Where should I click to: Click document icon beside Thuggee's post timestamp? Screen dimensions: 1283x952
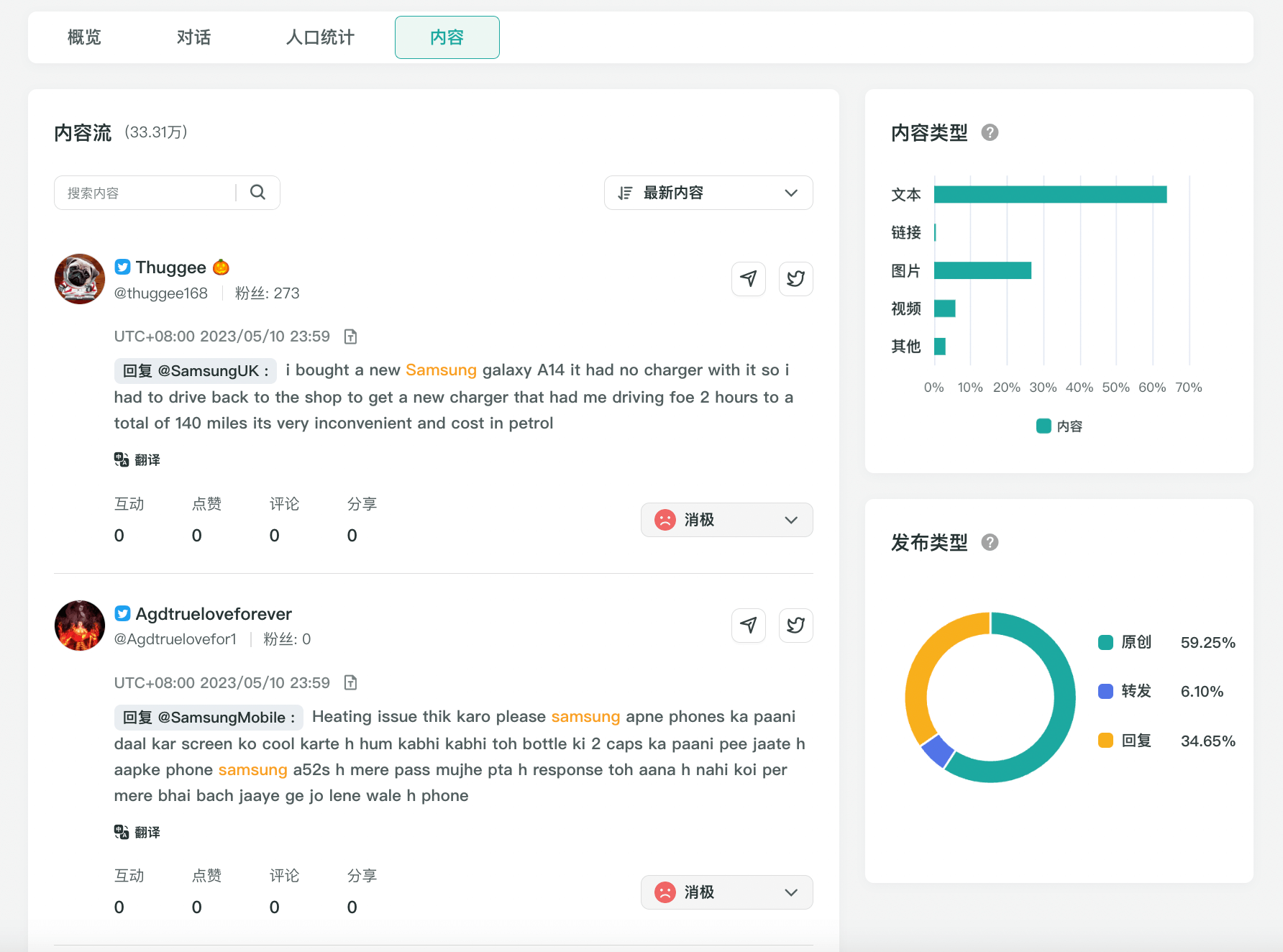coord(351,337)
